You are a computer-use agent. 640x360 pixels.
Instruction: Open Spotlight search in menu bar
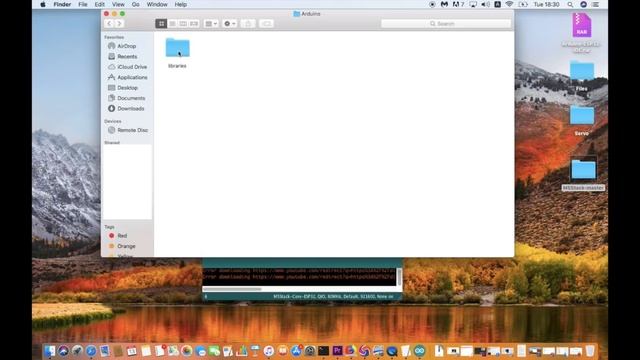pyautogui.click(x=570, y=4)
